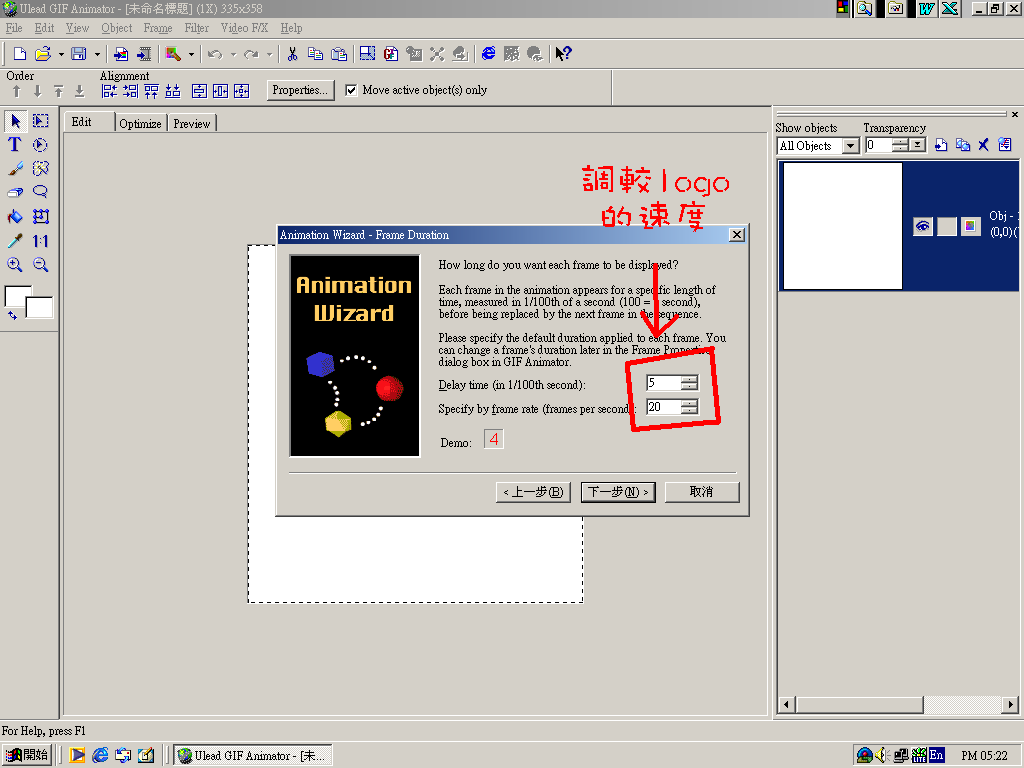Toggle the empty lock box beside eye
This screenshot has height=768, width=1024.
coord(946,226)
